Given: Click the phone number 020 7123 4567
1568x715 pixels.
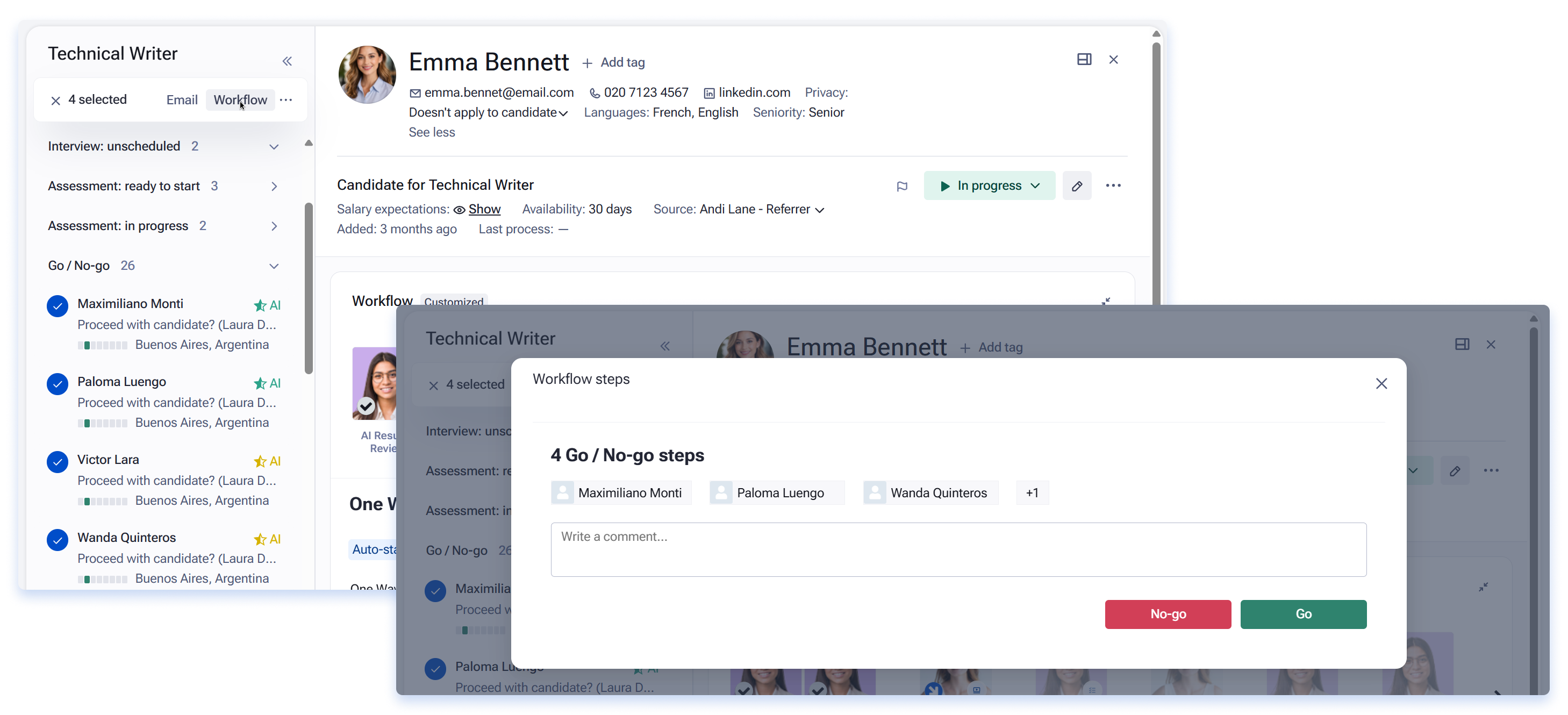Looking at the screenshot, I should (646, 92).
